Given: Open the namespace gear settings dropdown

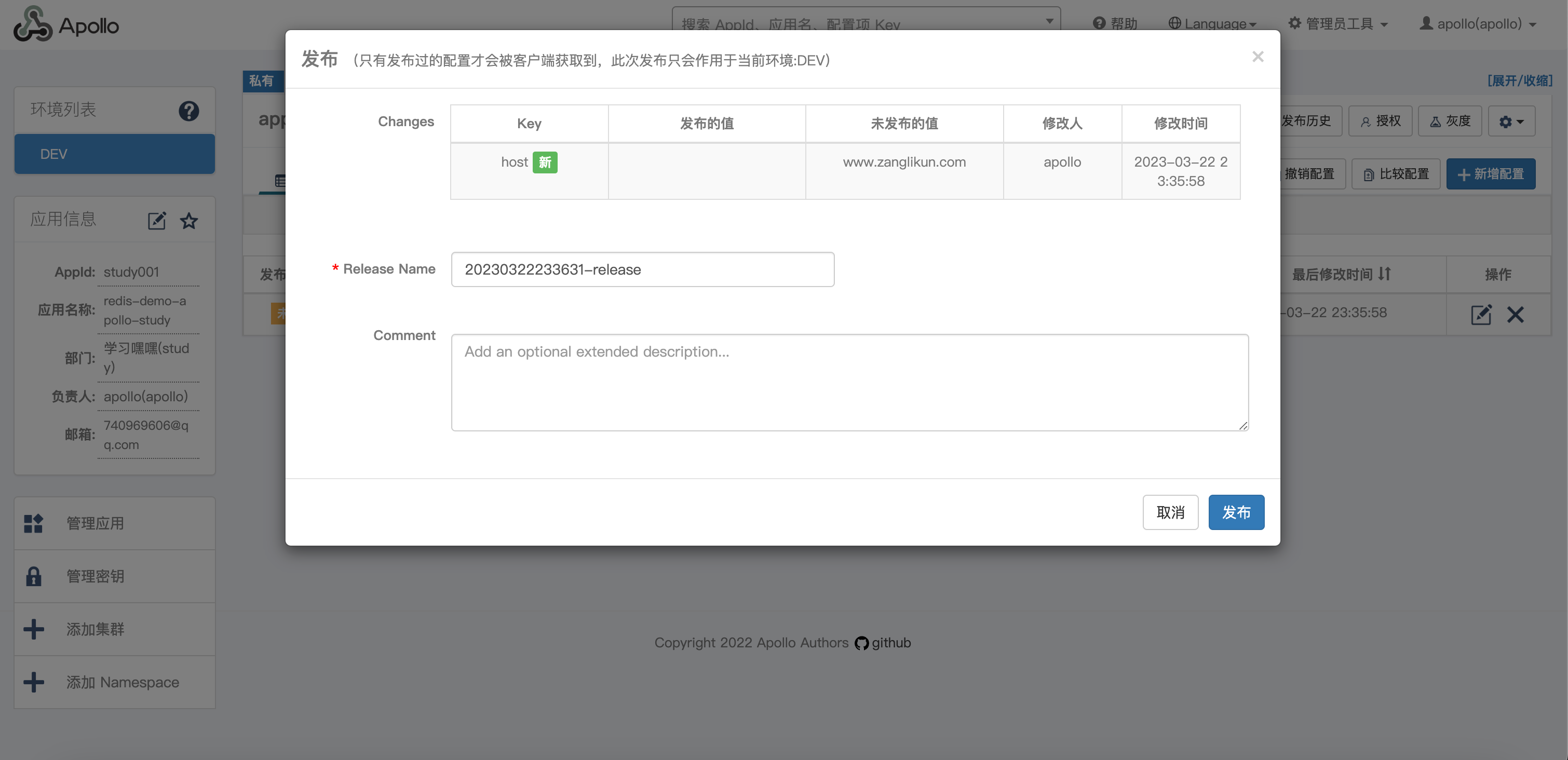Looking at the screenshot, I should (1511, 121).
